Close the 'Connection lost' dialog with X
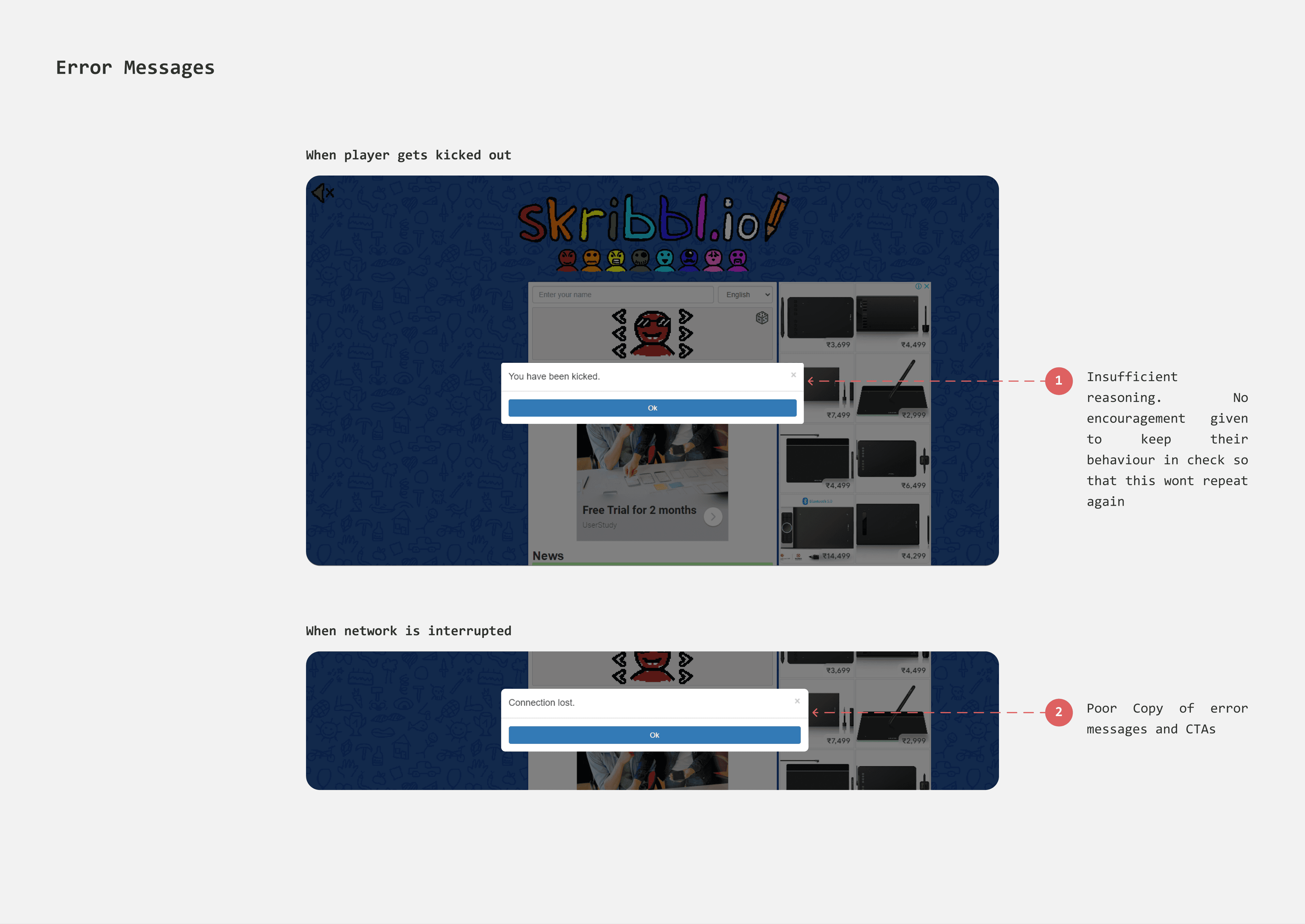This screenshot has height=924, width=1305. [x=797, y=701]
